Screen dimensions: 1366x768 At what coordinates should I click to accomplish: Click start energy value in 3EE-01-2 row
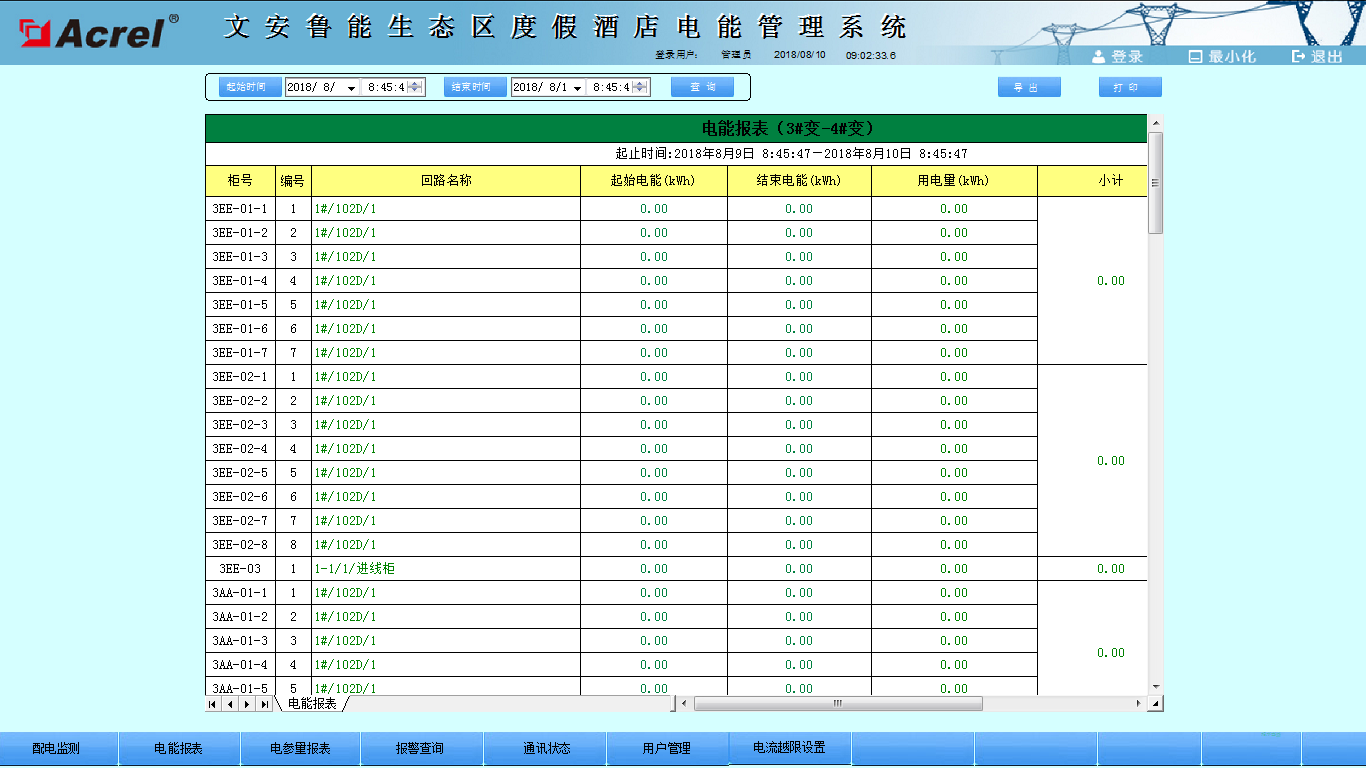(x=654, y=233)
